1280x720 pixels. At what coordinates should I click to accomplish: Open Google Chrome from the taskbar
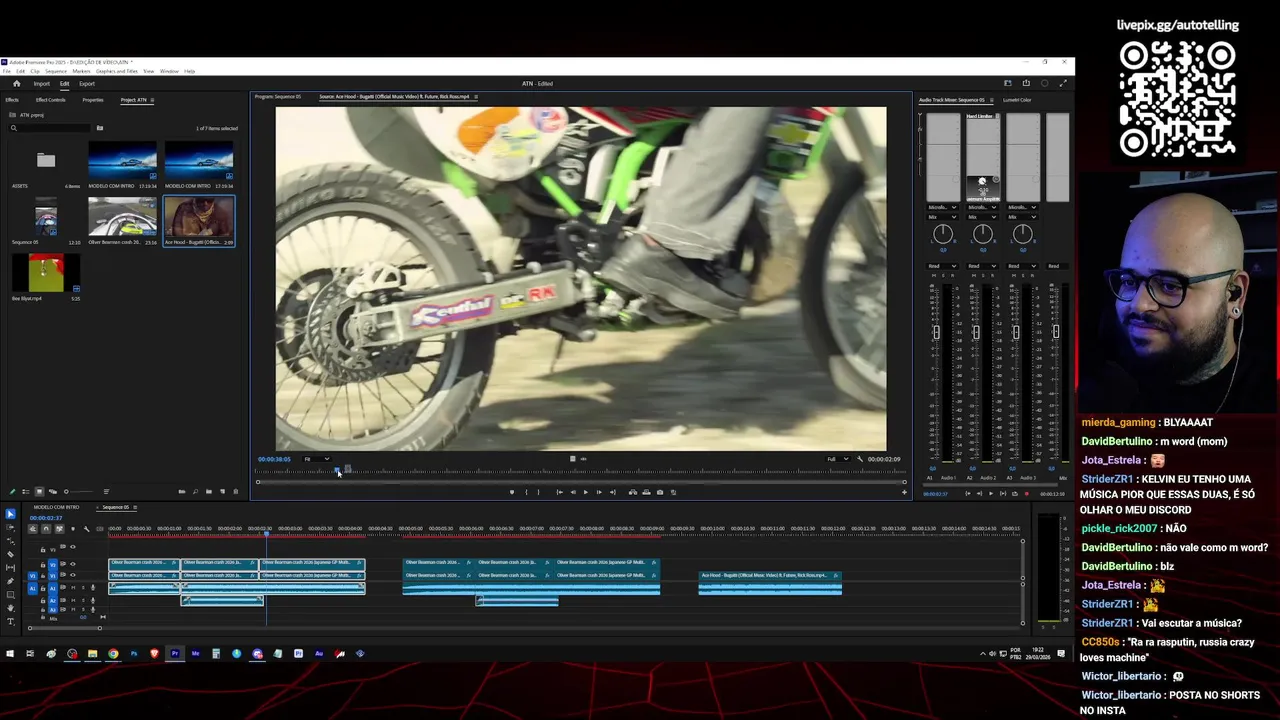click(113, 654)
